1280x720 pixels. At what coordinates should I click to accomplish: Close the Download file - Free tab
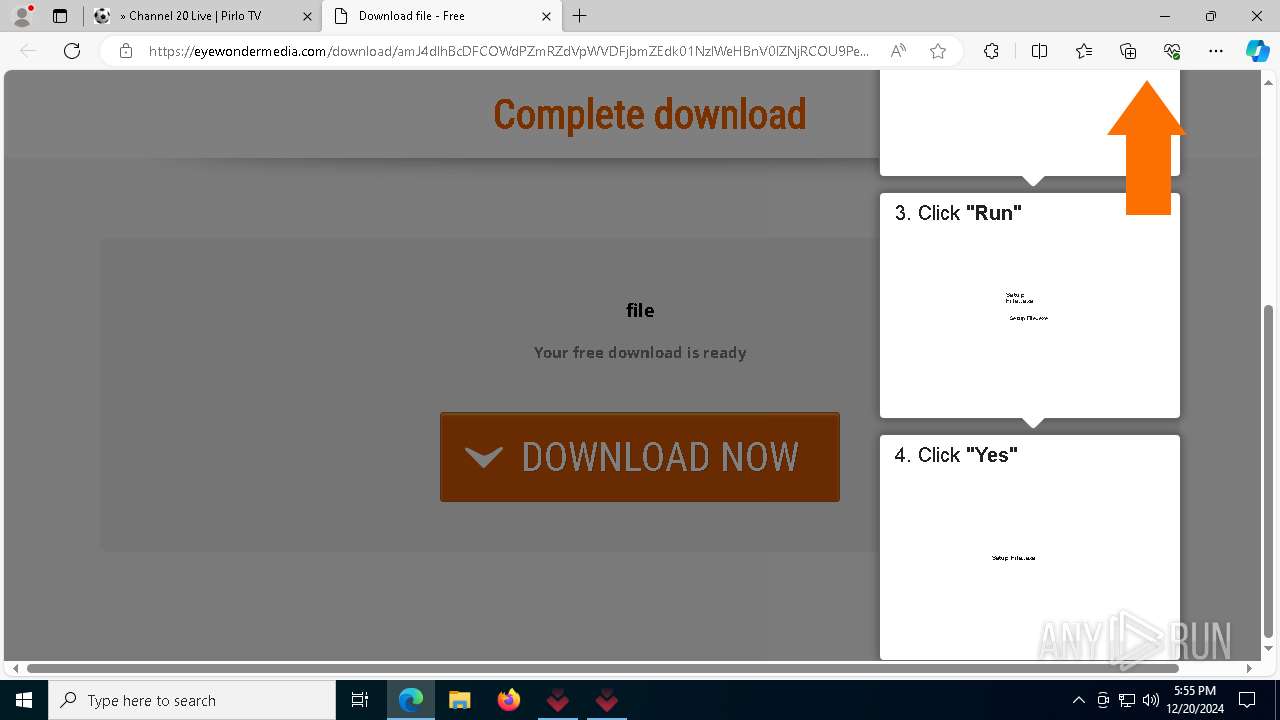coord(546,16)
